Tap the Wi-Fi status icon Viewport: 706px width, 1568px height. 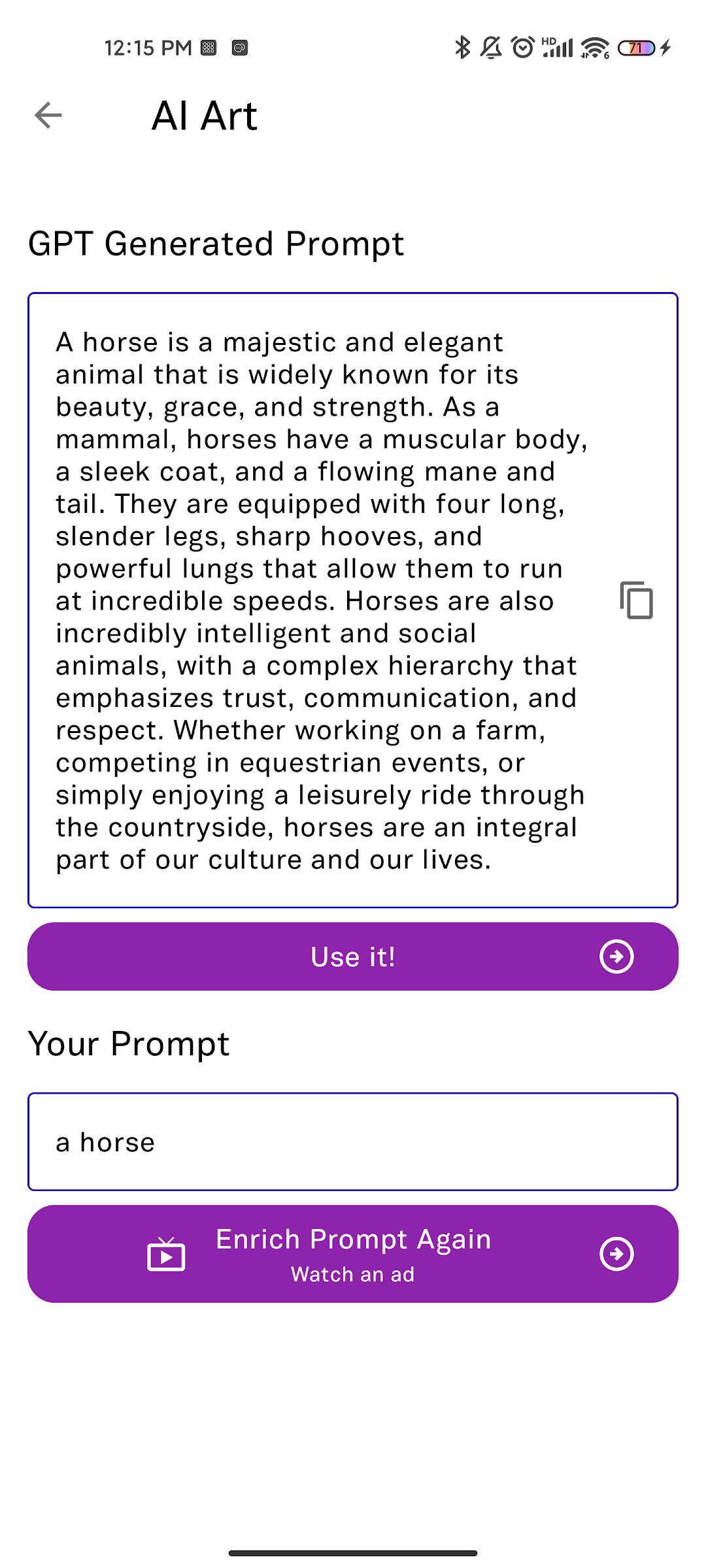point(595,48)
